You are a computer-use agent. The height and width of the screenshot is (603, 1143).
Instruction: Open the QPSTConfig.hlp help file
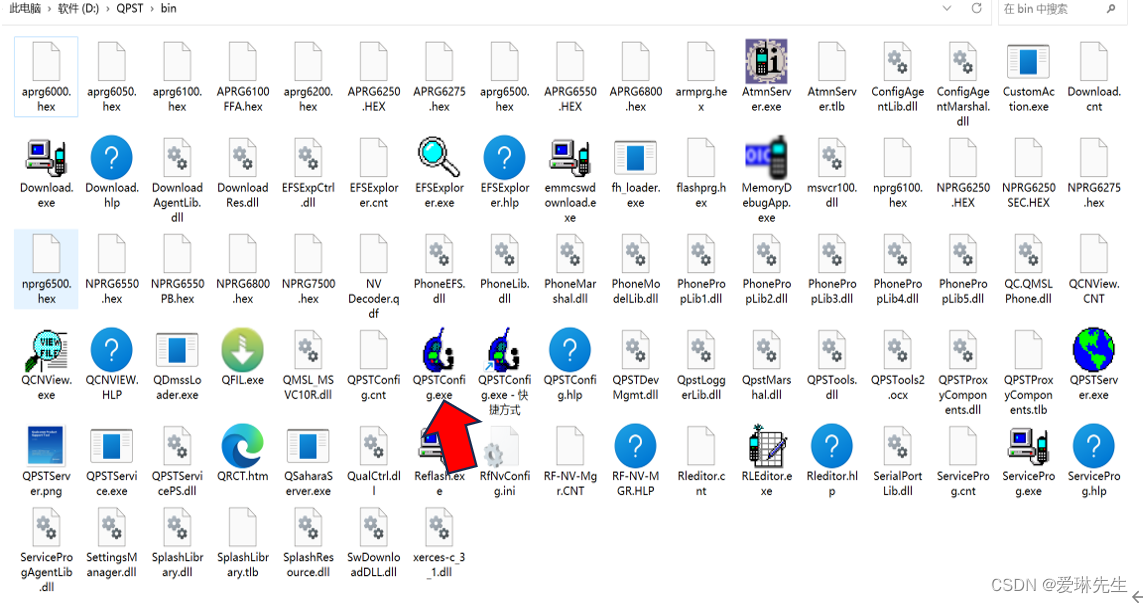tap(570, 350)
